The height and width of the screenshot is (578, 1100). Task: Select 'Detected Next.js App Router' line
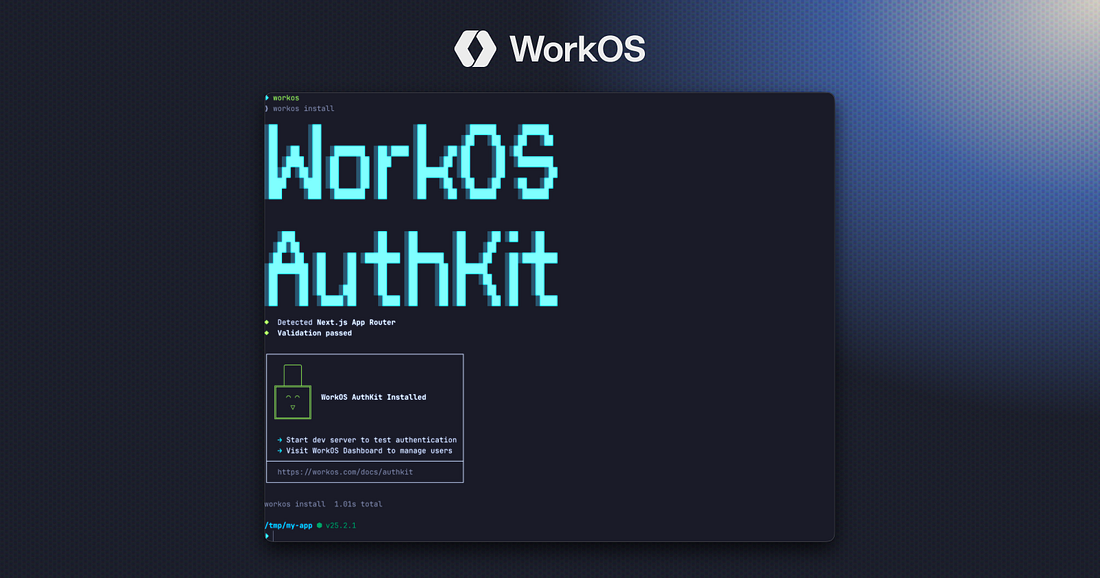pyautogui.click(x=336, y=323)
